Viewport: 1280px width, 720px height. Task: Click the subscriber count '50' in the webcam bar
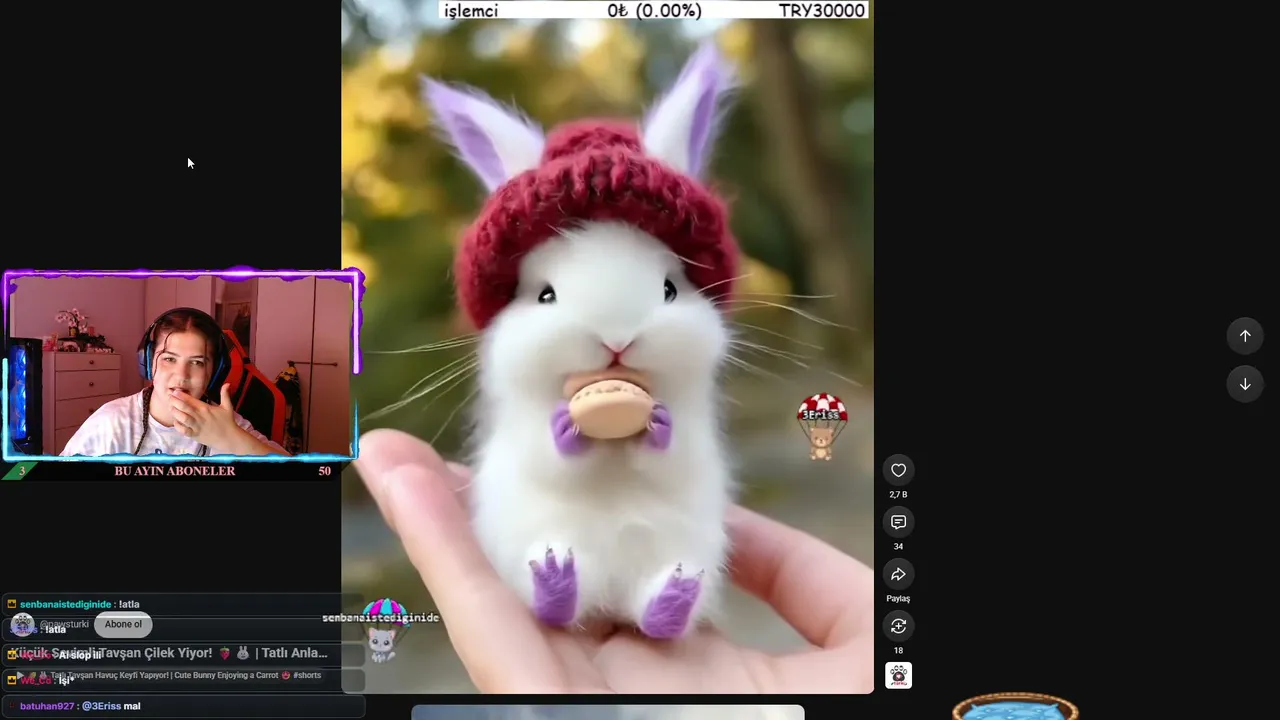[x=324, y=471]
